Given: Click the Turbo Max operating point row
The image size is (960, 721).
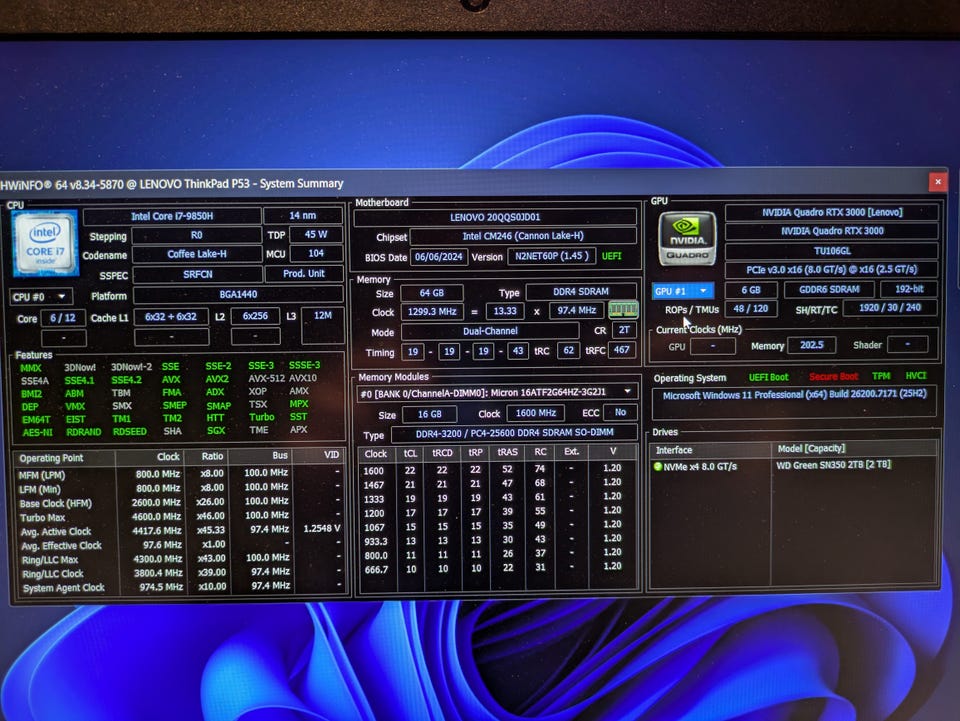Looking at the screenshot, I should (x=180, y=517).
